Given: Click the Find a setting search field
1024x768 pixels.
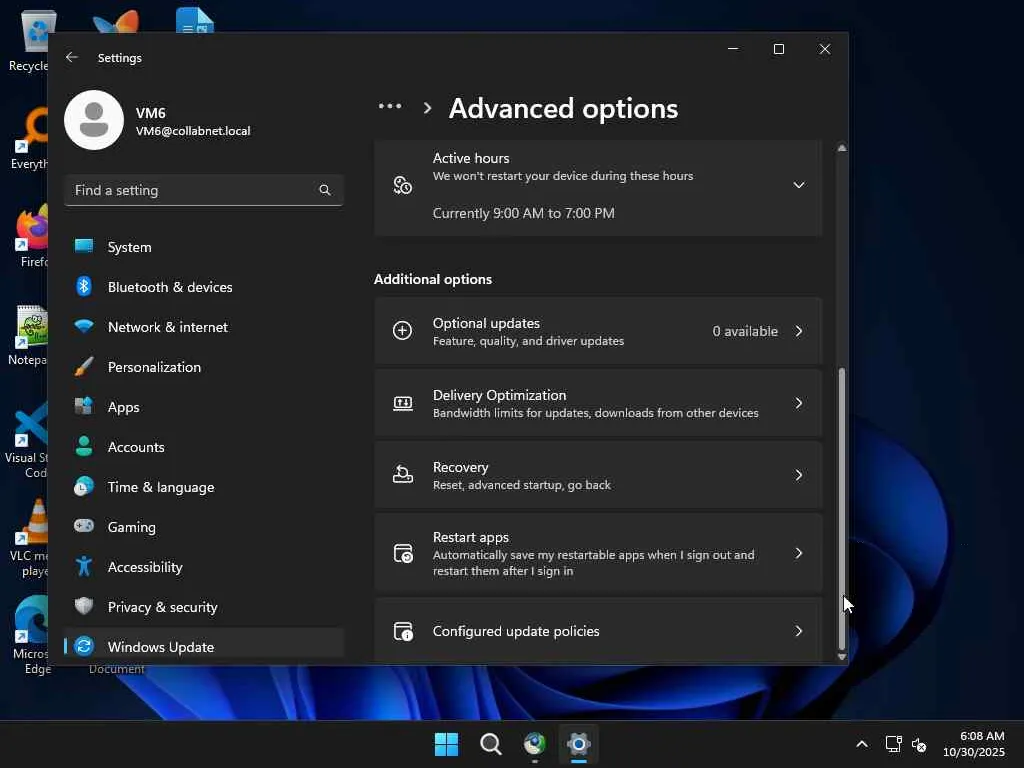Looking at the screenshot, I should [x=190, y=190].
